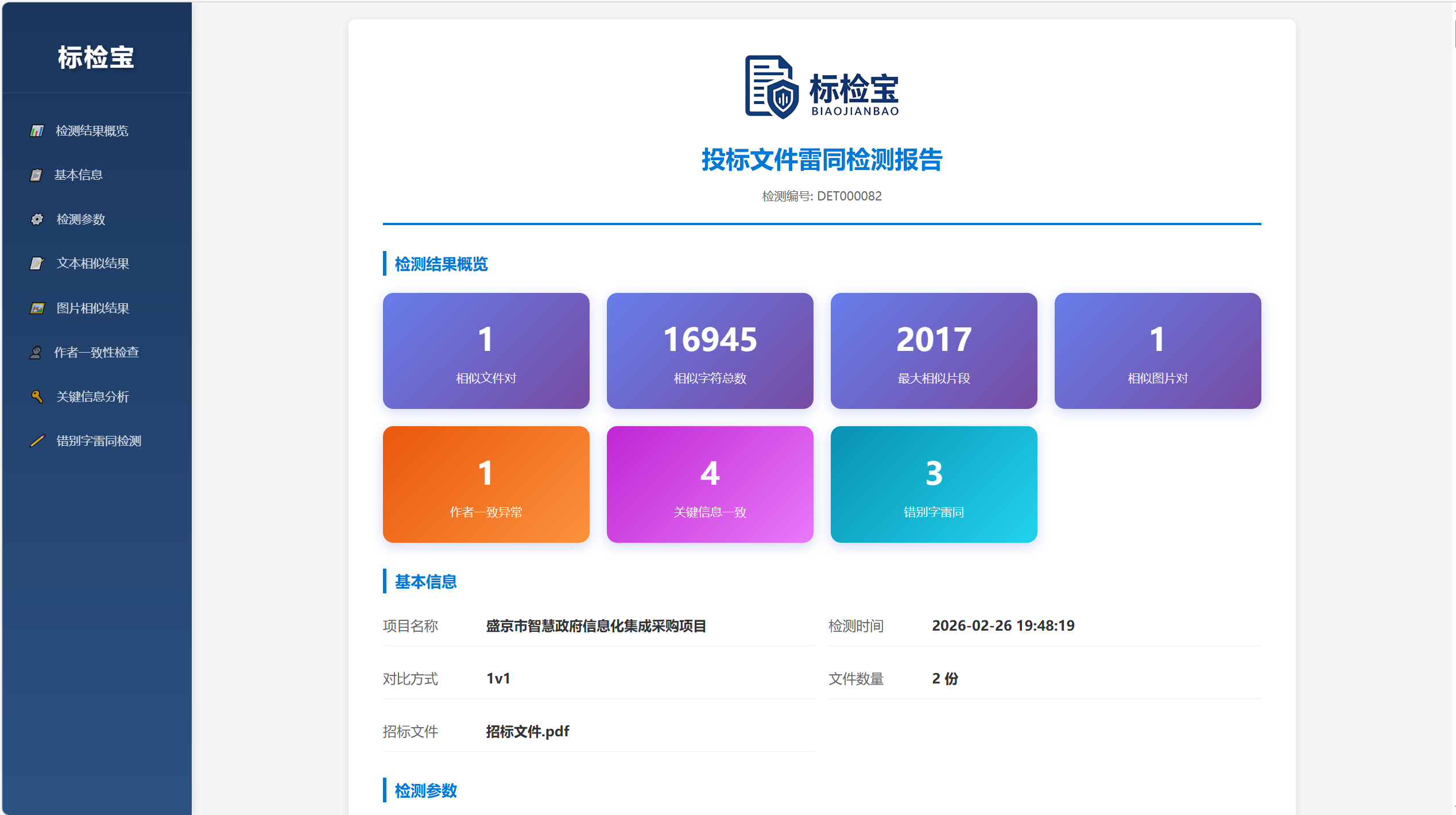Open 检测参数 via the gear icon
The height and width of the screenshot is (815, 1456).
point(37,219)
